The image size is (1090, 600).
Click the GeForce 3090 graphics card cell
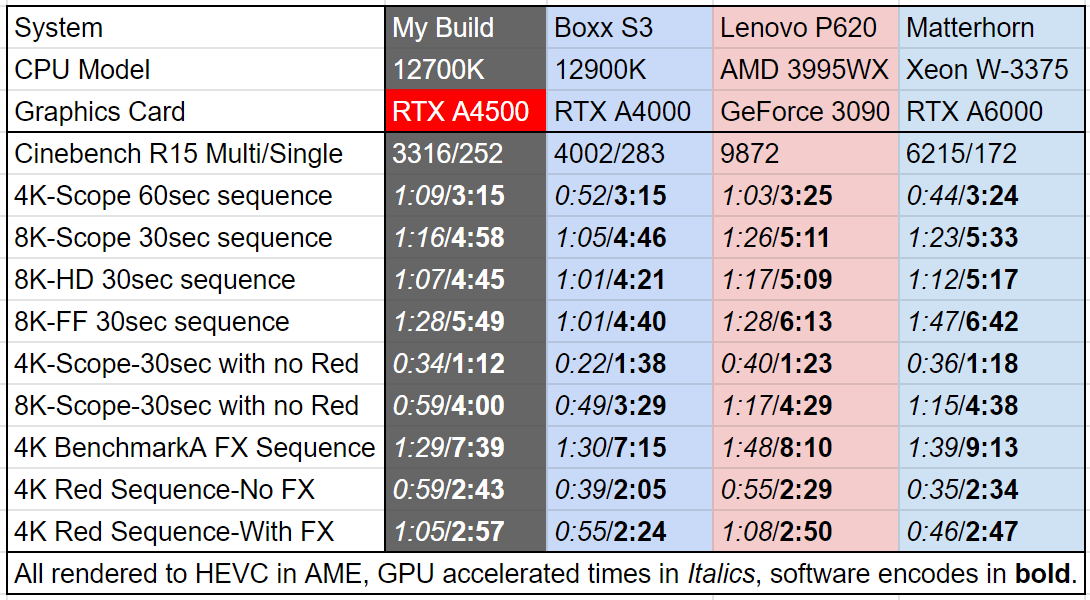click(806, 111)
